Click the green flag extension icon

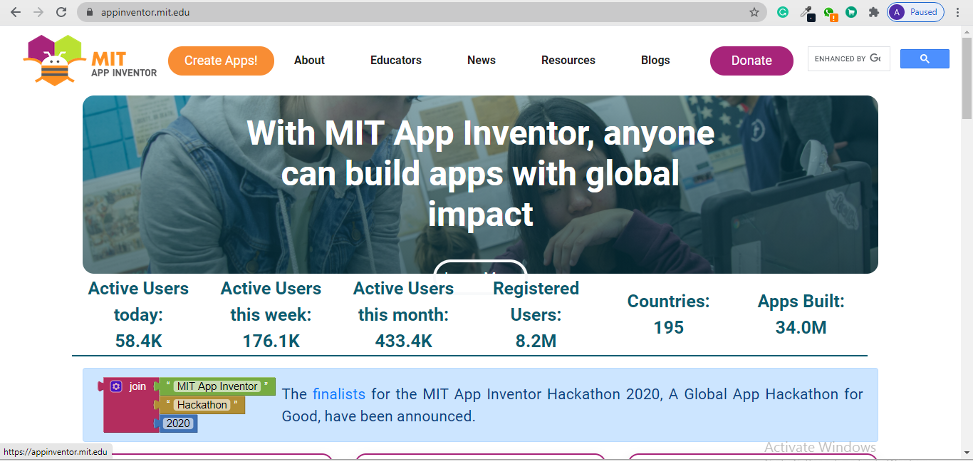852,12
